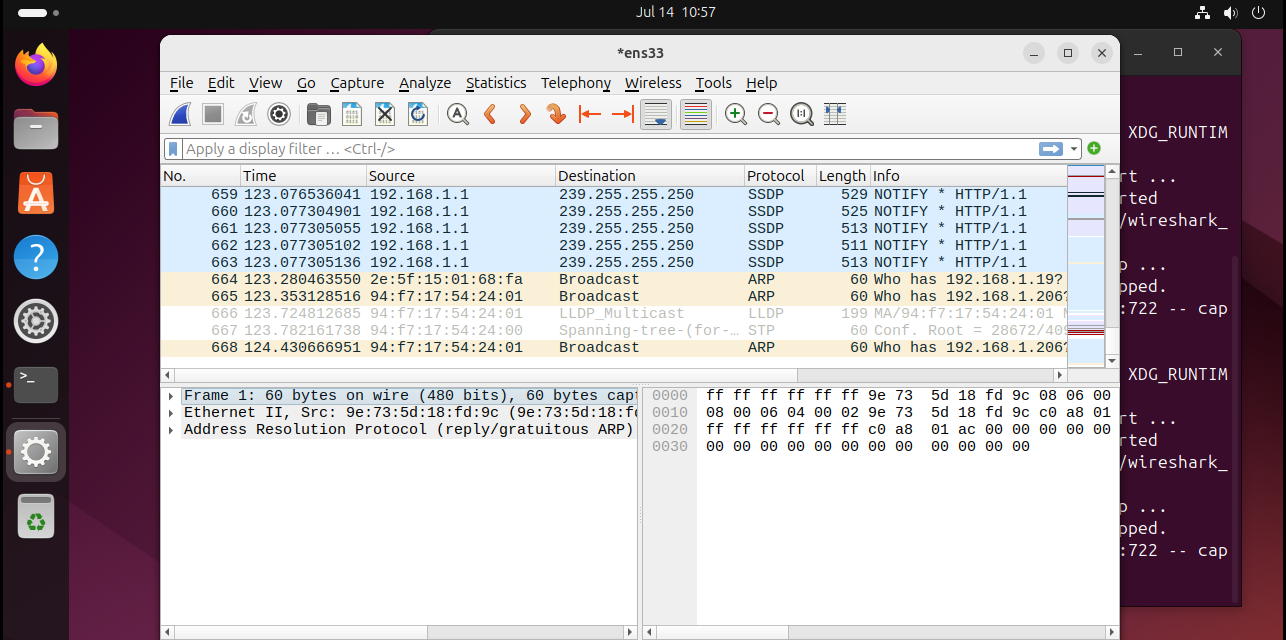Select packet number 659
This screenshot has height=640, width=1286.
click(614, 195)
